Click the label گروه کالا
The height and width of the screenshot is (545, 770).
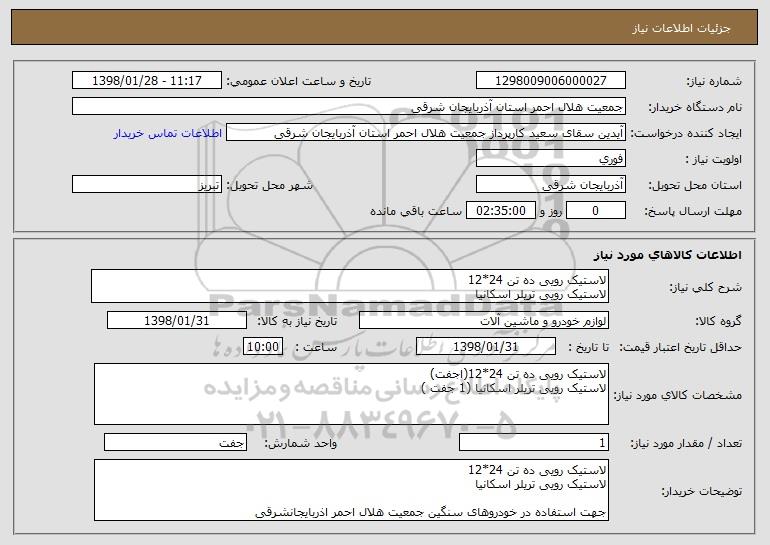point(718,321)
